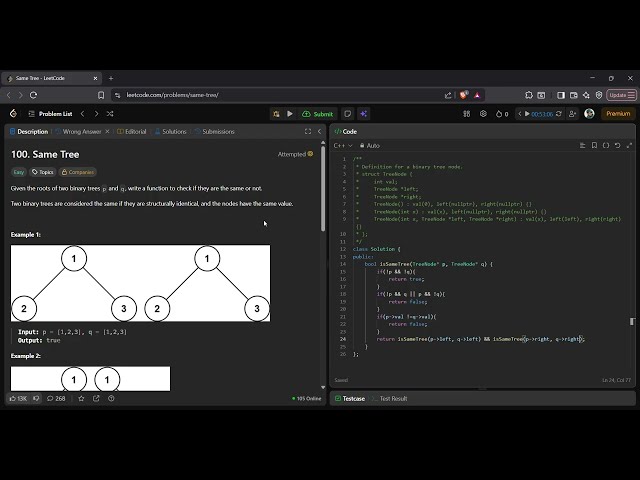Screen dimensions: 640x480
Task: Switch to the Test Result tab
Action: coord(389,398)
